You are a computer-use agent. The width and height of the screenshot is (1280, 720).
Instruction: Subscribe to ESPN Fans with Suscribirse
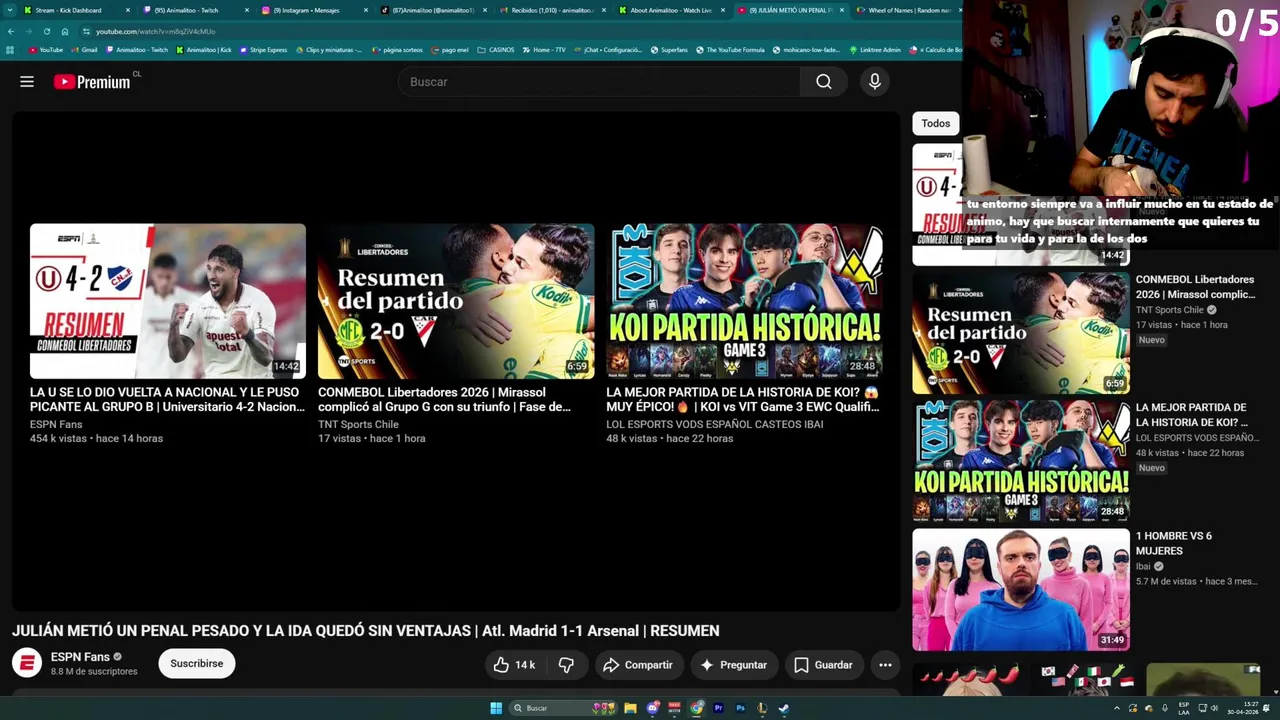197,663
